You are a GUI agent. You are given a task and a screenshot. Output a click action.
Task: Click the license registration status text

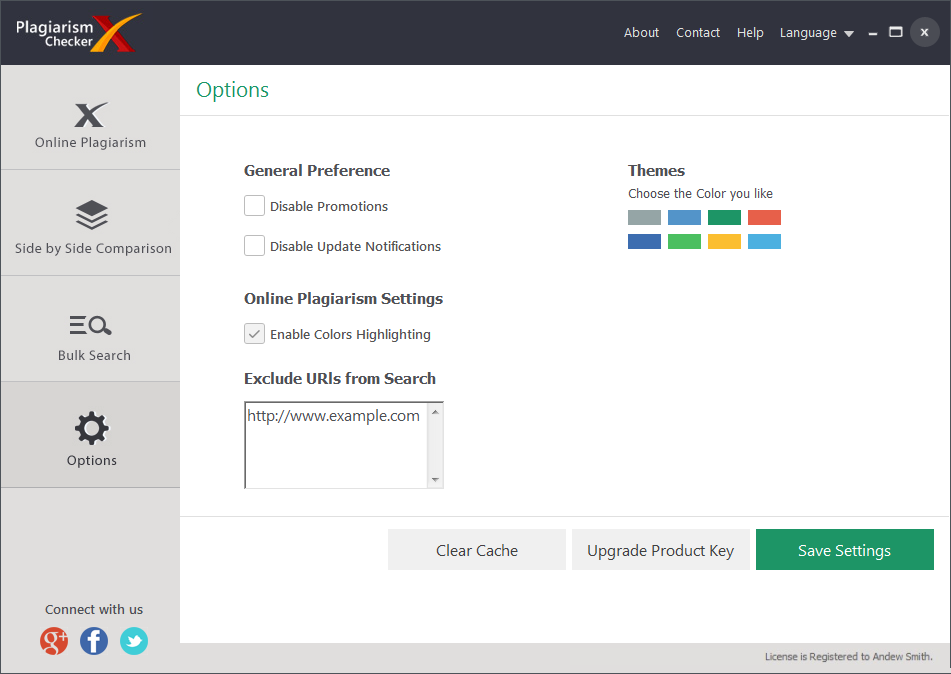coord(849,656)
